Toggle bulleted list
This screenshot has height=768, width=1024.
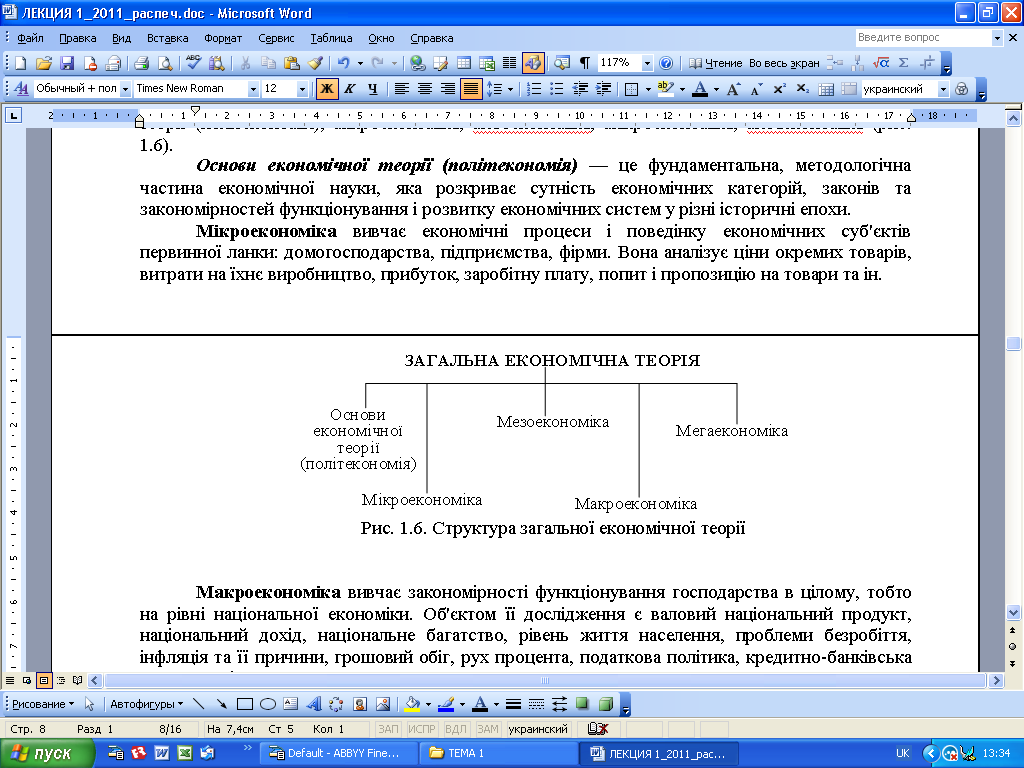556,89
